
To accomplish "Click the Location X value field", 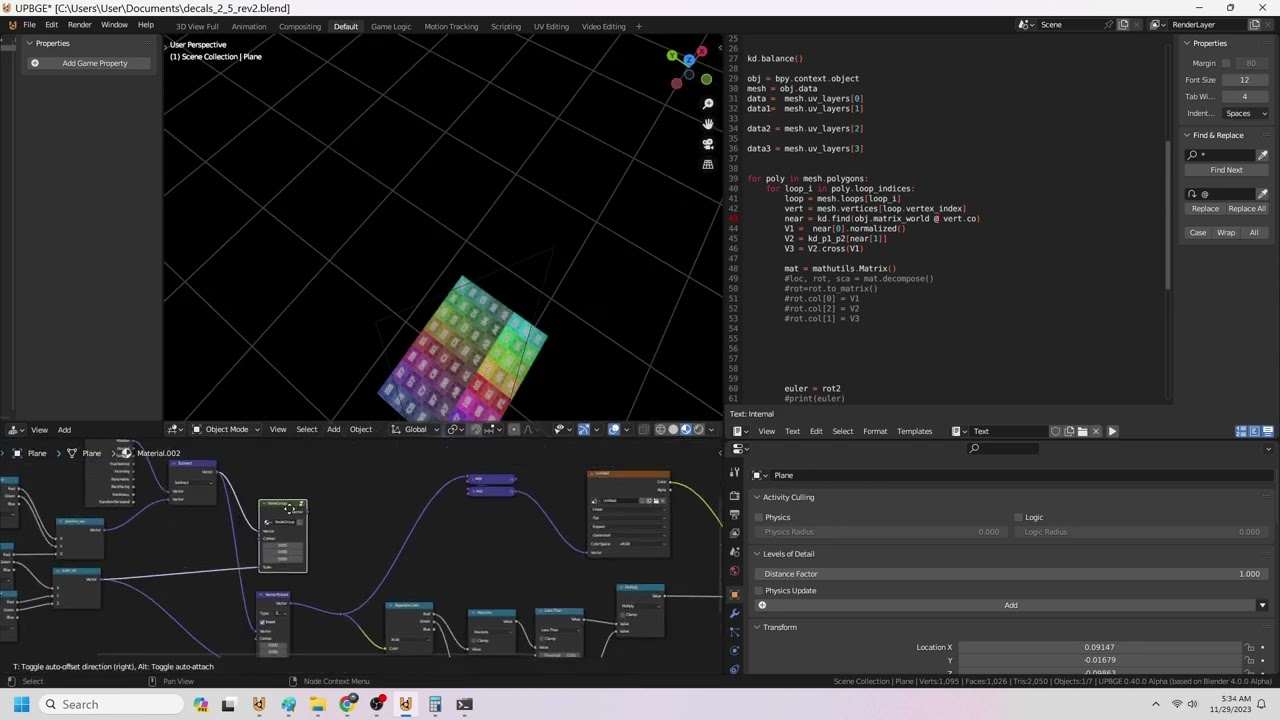I will tap(1099, 647).
